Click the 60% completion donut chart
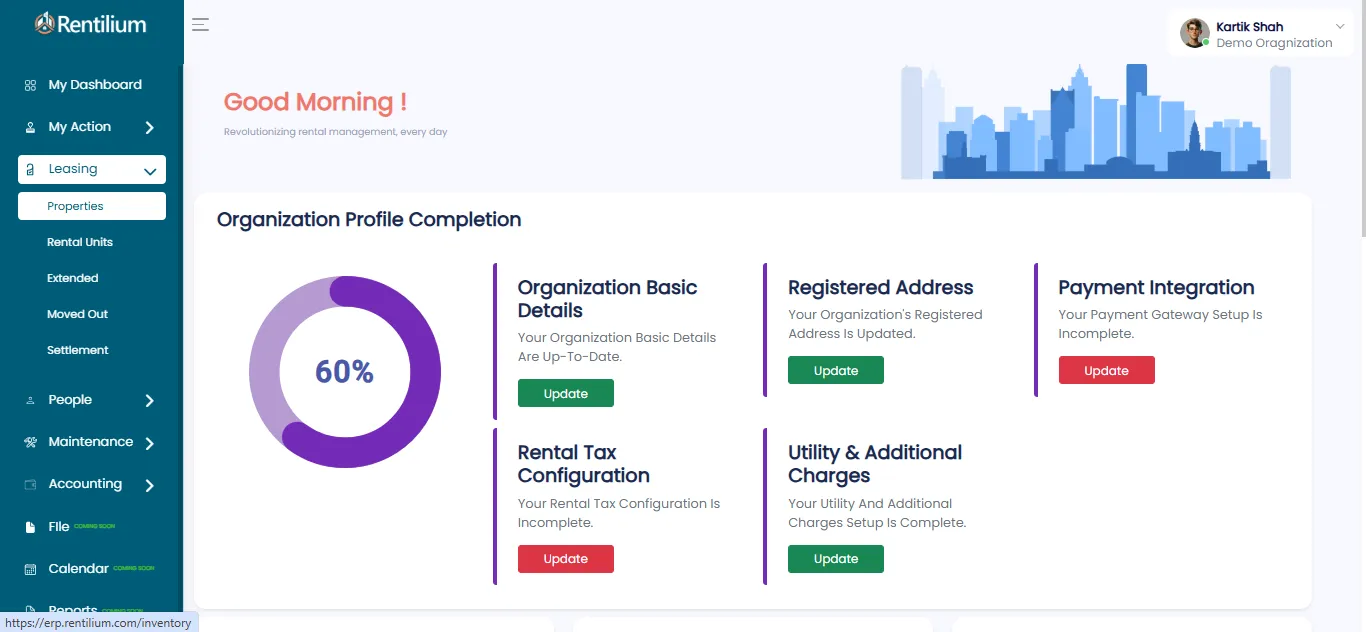The image size is (1366, 632). (345, 372)
